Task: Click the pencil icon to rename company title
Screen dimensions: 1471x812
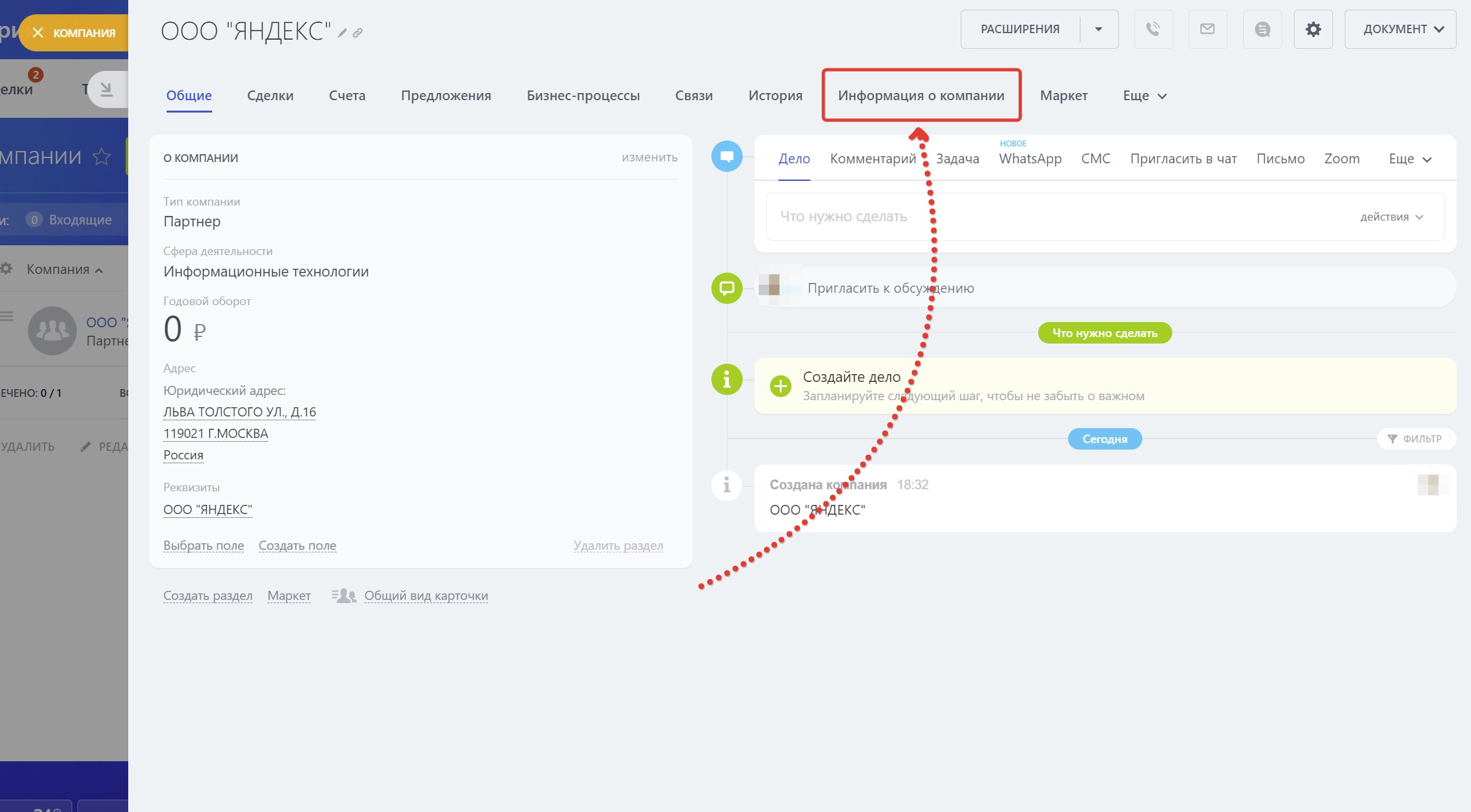Action: (x=342, y=33)
